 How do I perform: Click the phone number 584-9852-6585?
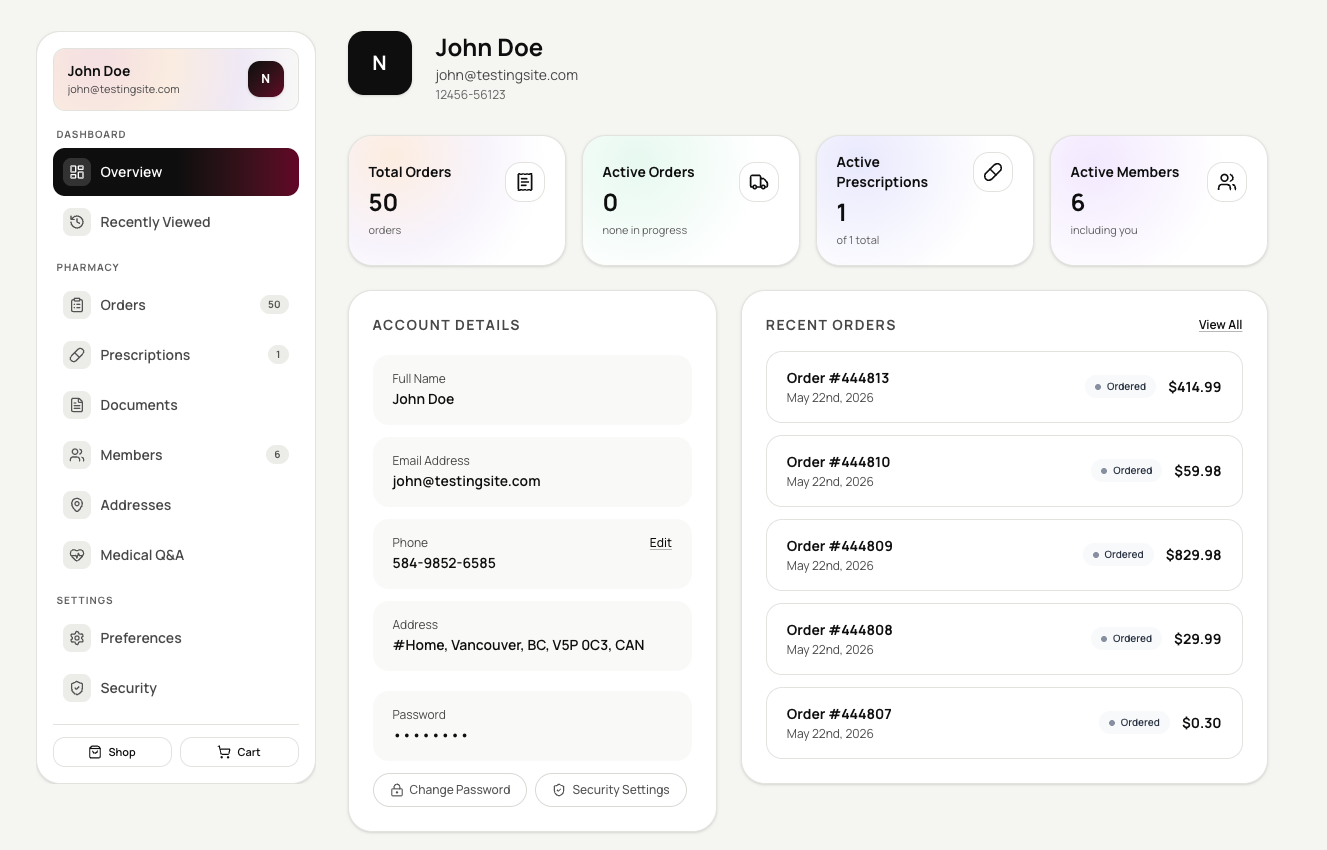click(444, 563)
